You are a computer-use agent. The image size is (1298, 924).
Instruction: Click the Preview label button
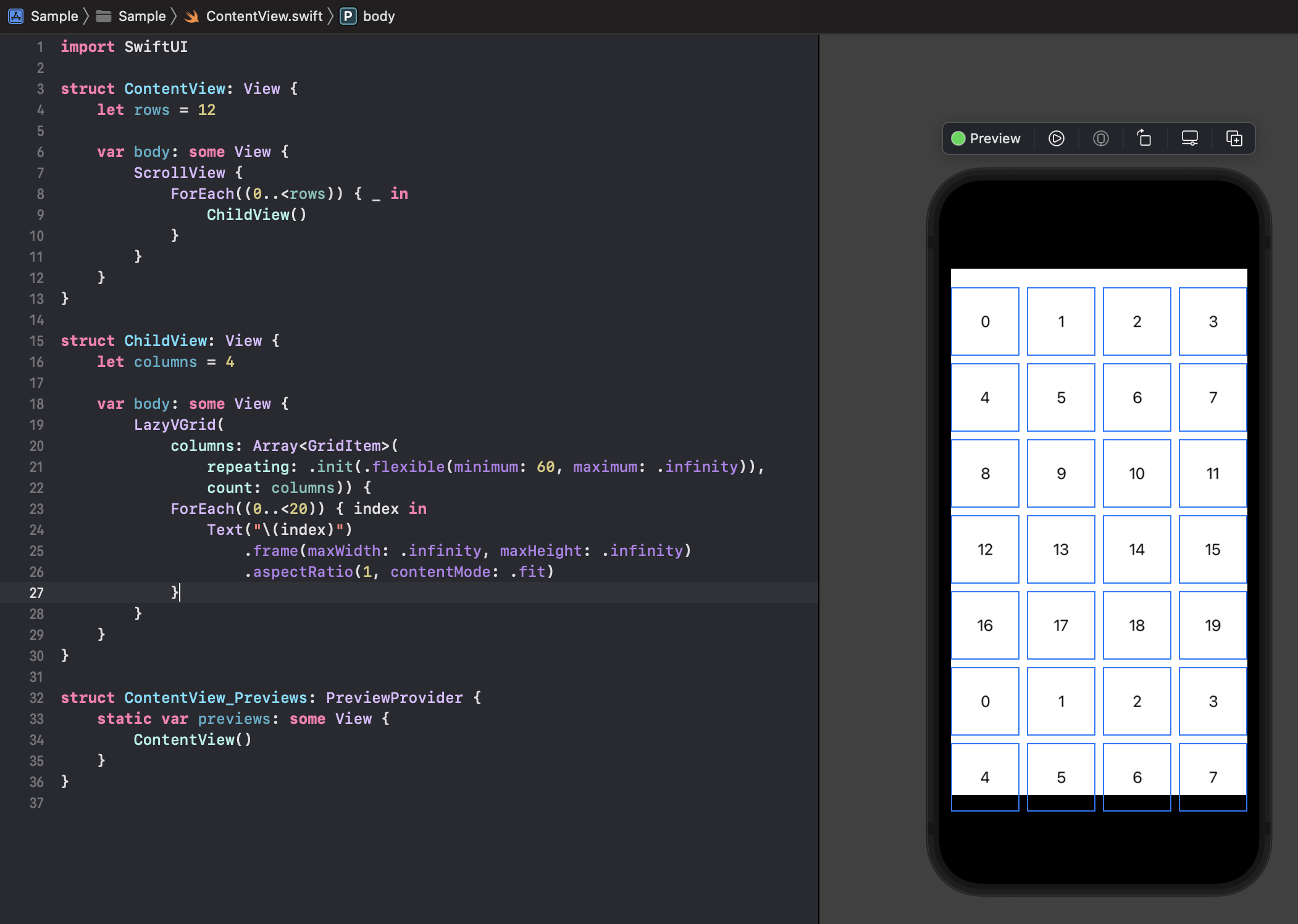pos(994,138)
